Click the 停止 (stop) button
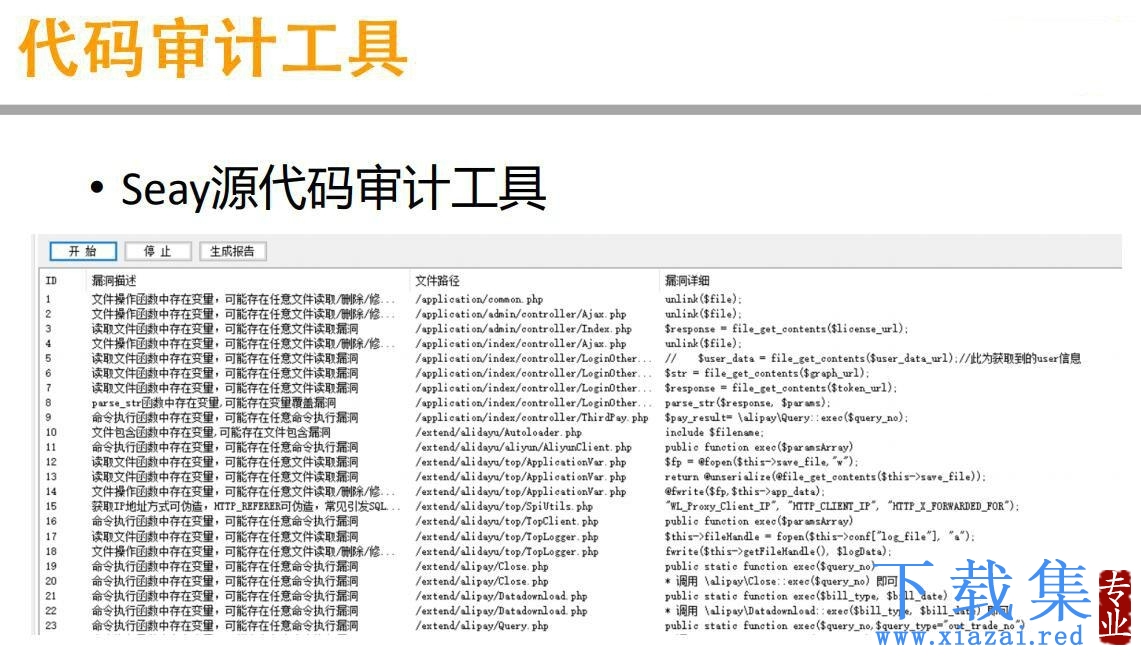 (158, 252)
